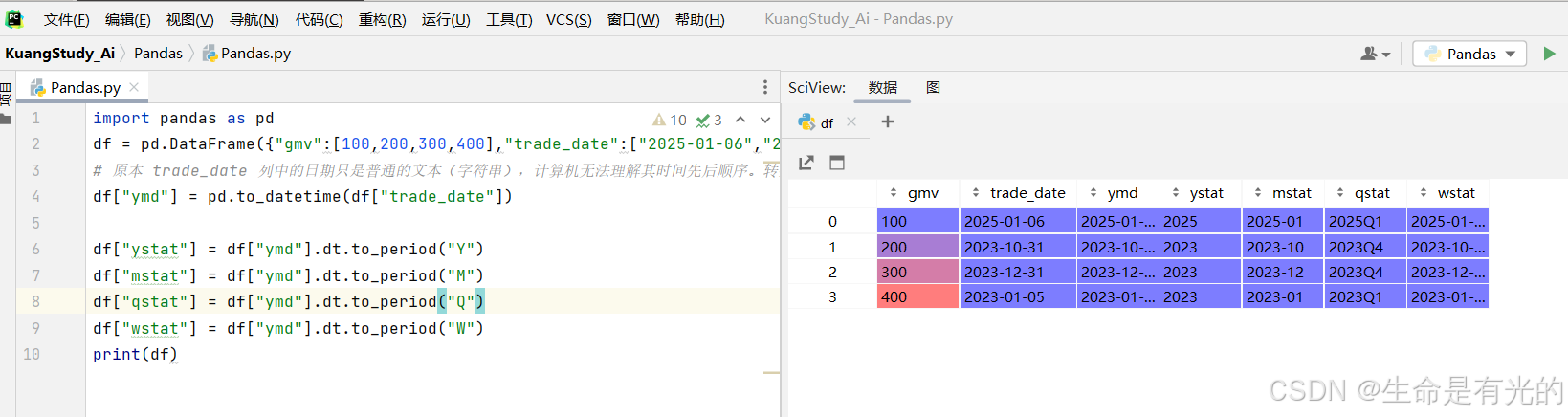Close the df data tab
The image size is (1568, 417).
[x=851, y=122]
